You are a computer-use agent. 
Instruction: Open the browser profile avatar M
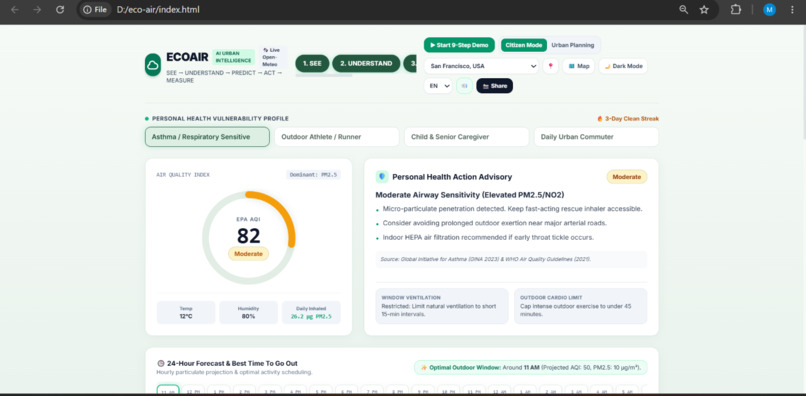[770, 10]
